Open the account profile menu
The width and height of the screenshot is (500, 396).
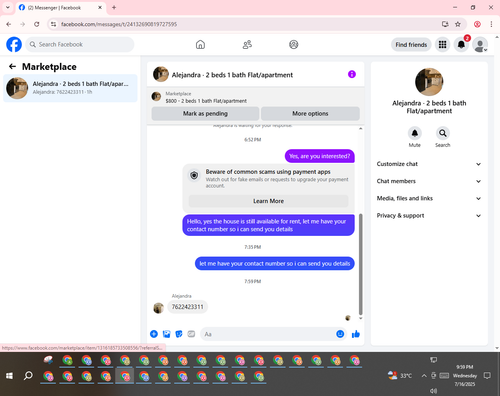[480, 44]
